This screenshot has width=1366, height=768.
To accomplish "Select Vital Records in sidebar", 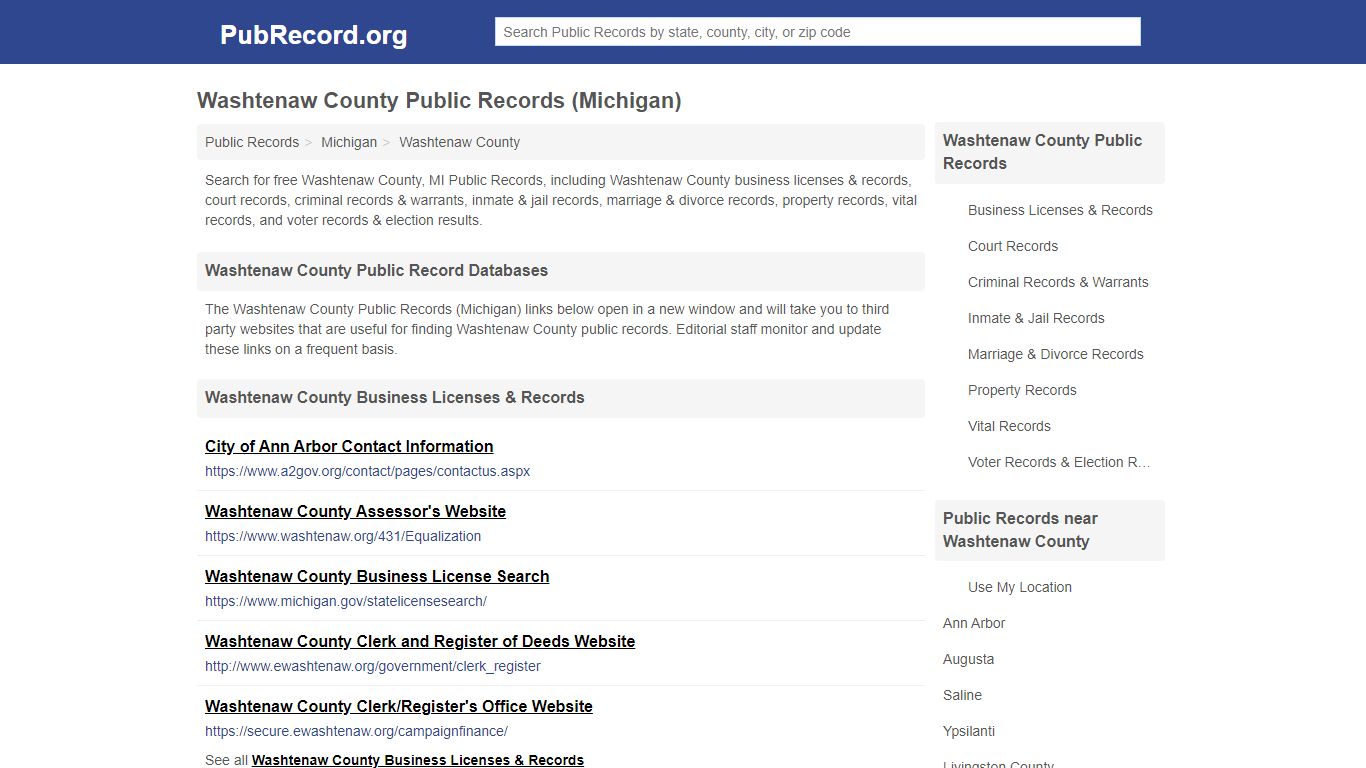I will [1009, 426].
